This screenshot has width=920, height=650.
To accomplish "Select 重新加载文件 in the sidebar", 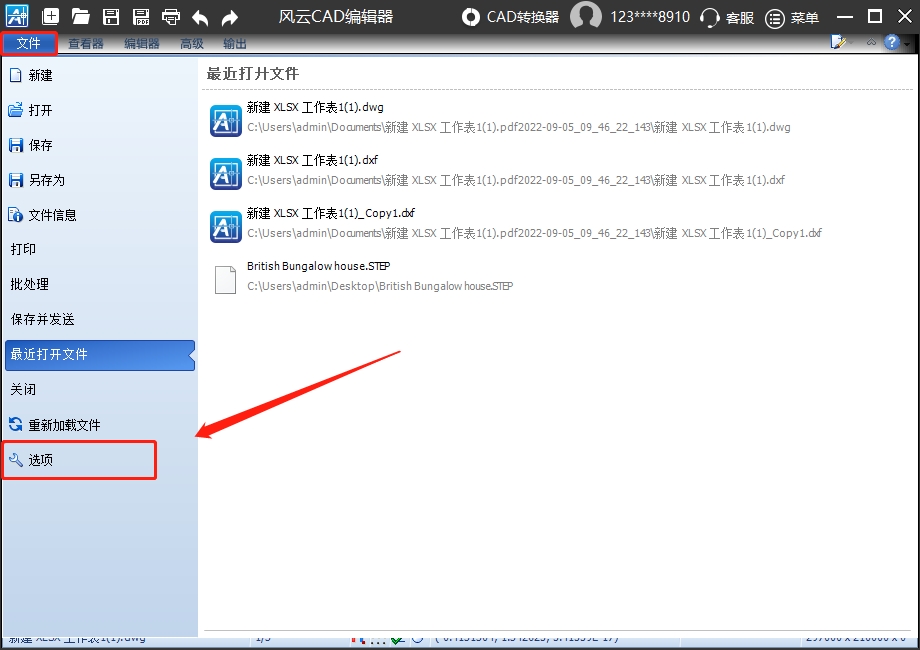I will coord(64,425).
